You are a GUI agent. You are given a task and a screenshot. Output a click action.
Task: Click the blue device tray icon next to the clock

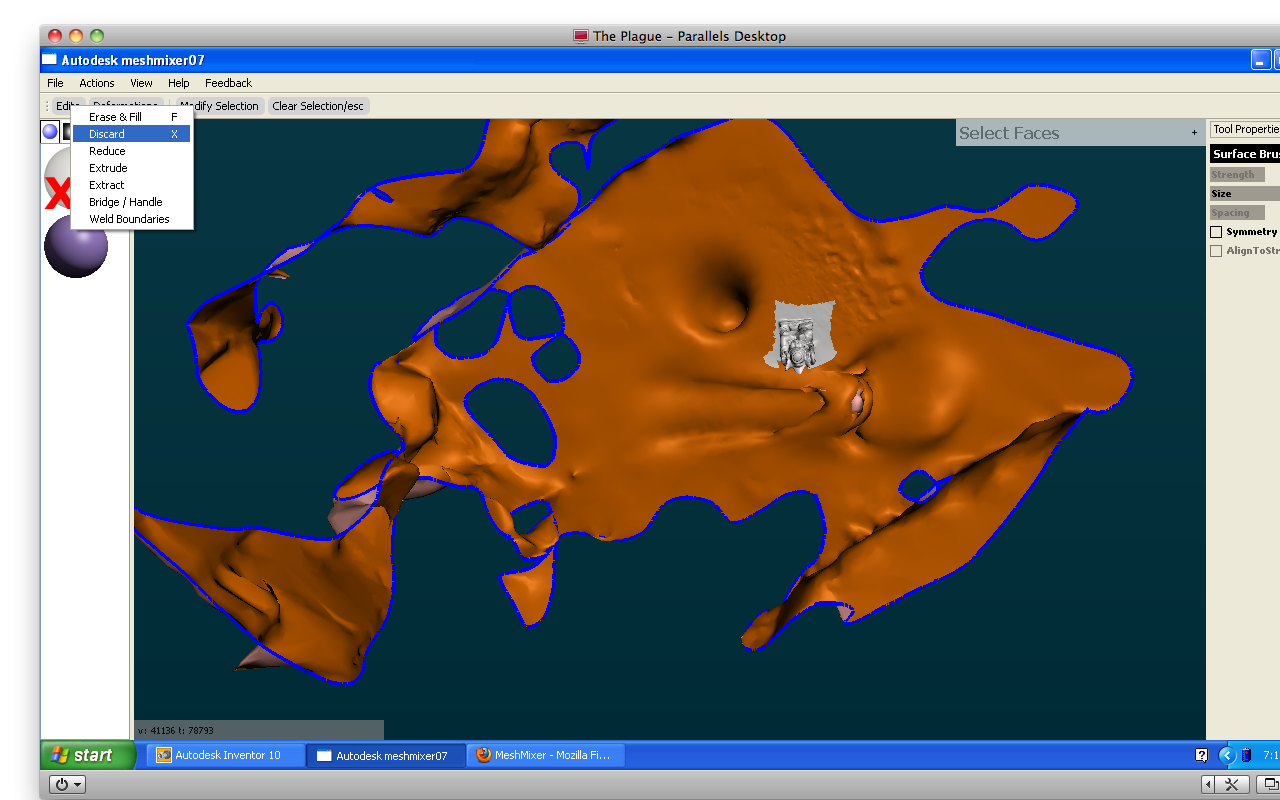tap(1247, 755)
